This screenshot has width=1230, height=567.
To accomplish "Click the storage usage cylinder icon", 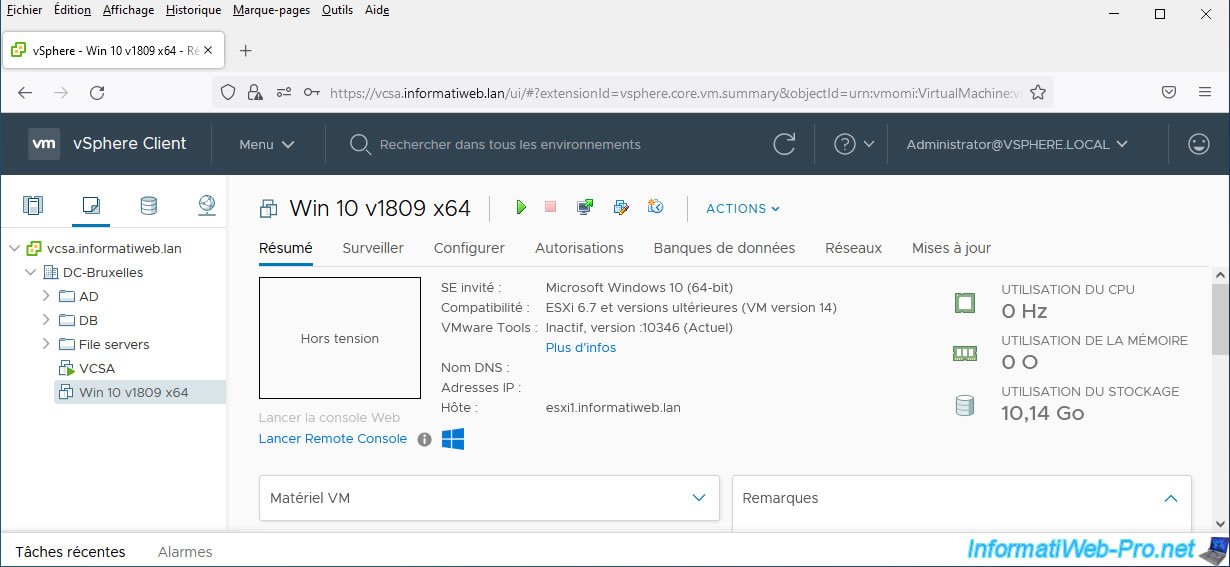I will (x=964, y=405).
